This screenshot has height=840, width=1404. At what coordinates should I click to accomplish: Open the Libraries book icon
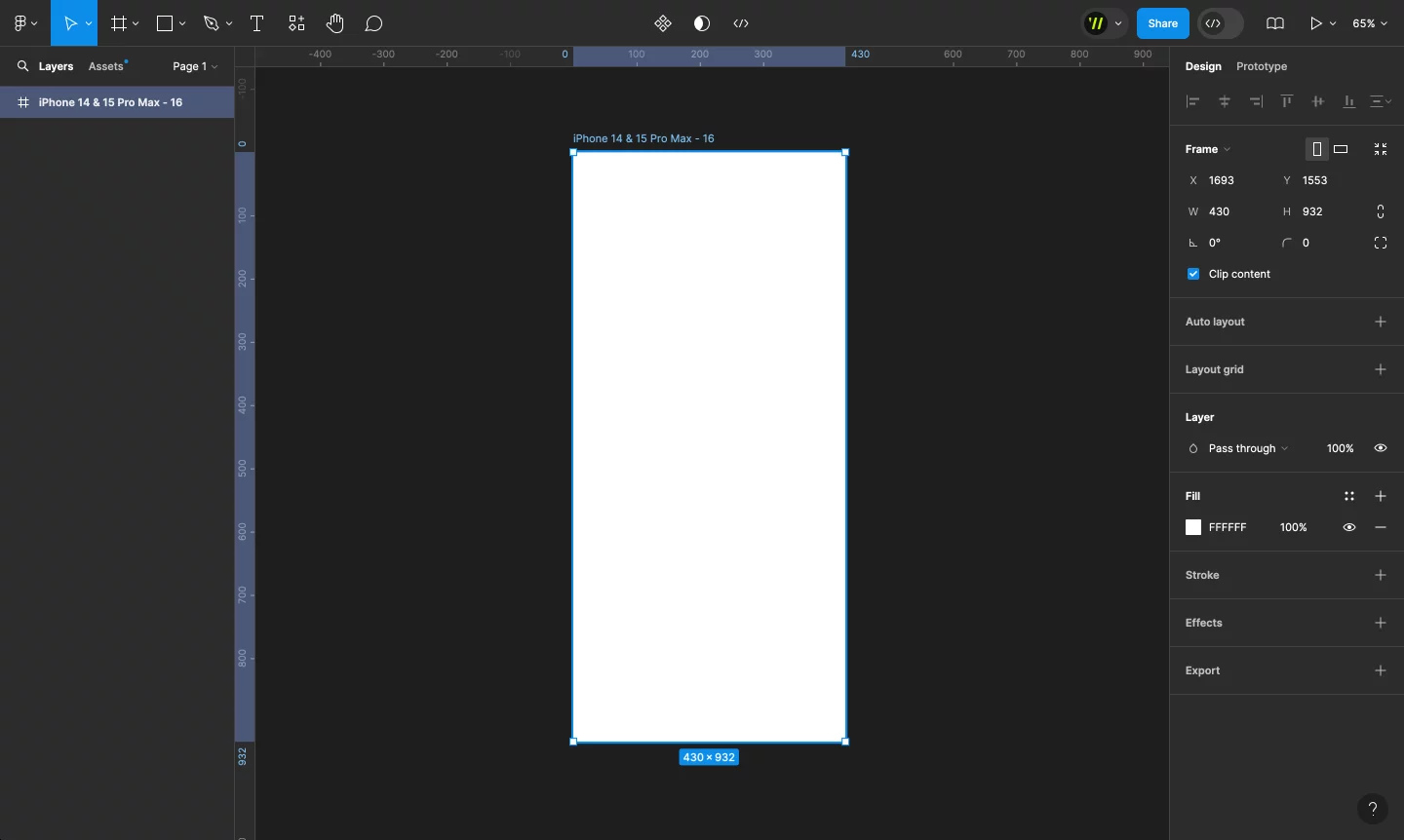[1274, 23]
